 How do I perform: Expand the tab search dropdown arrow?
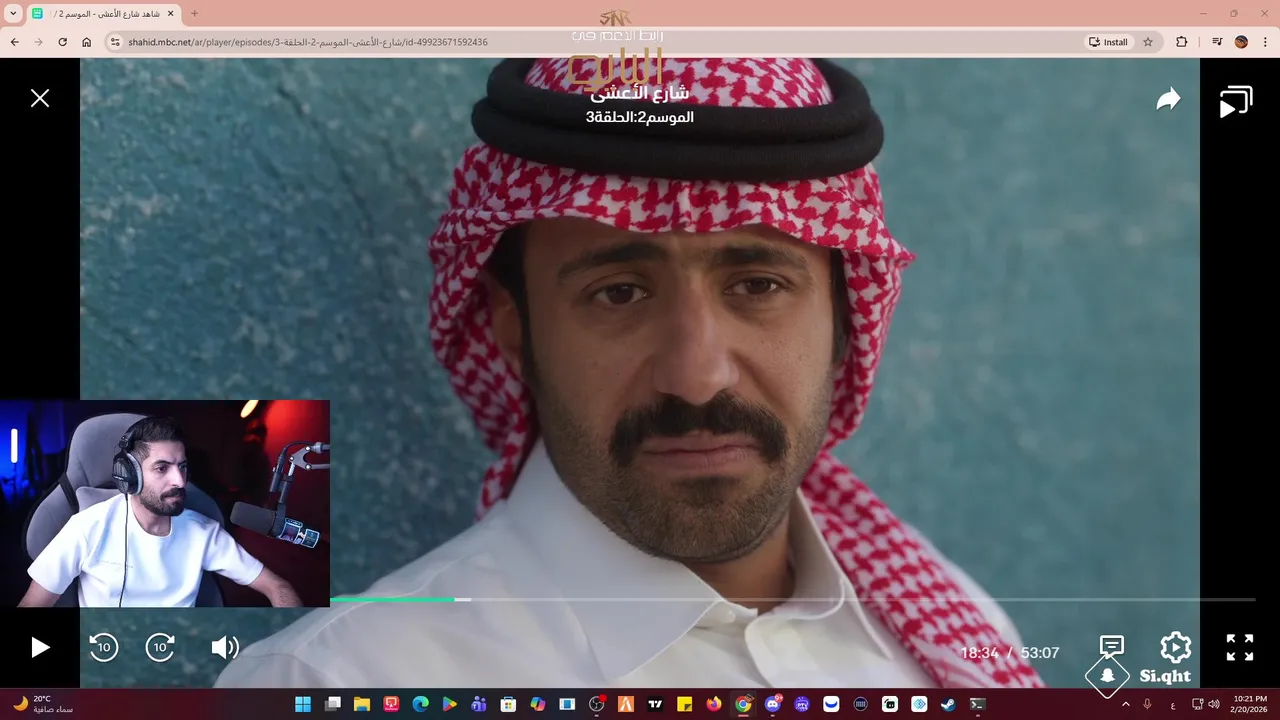click(13, 14)
